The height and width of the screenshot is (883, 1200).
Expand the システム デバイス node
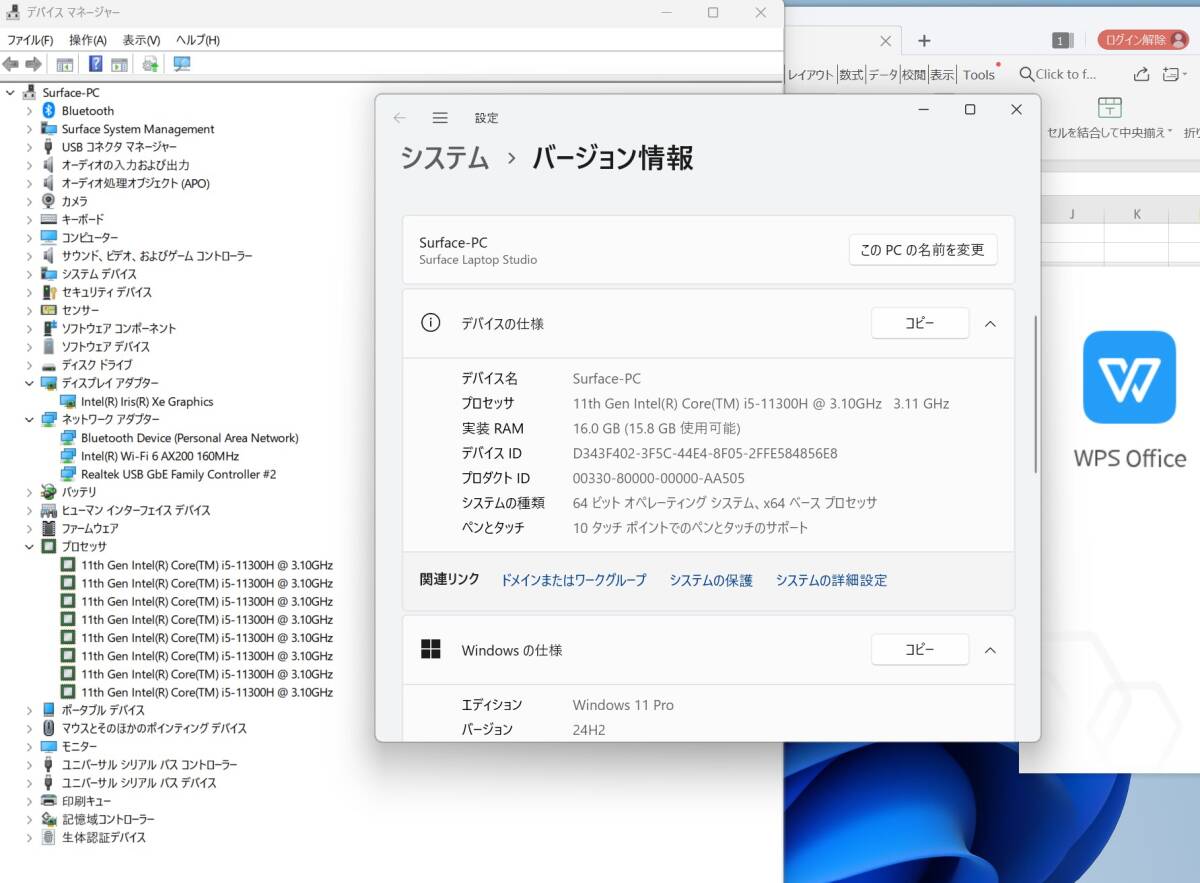[x=29, y=274]
